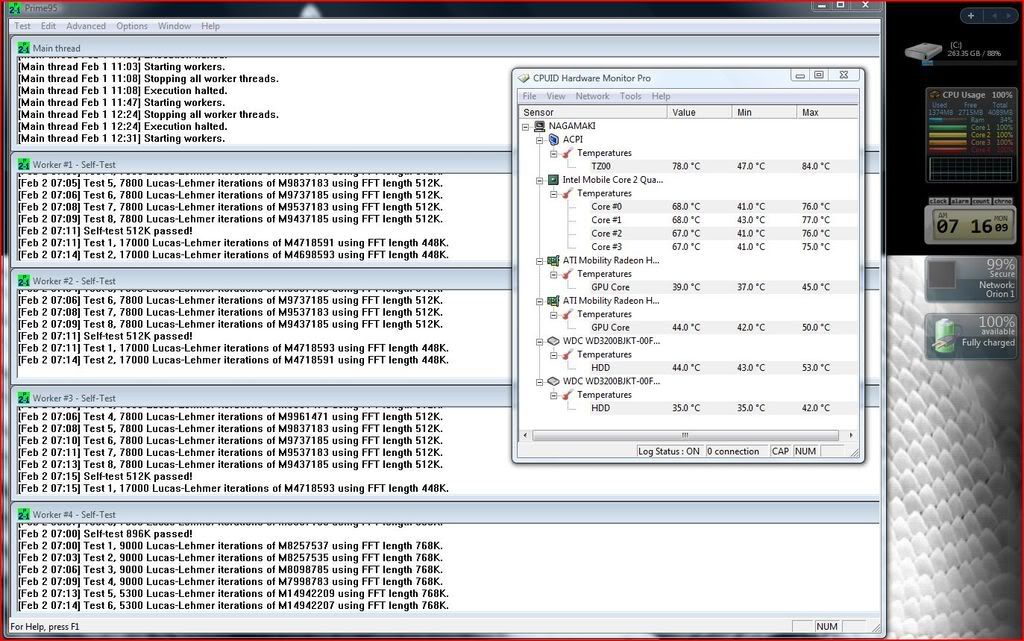The image size is (1024, 641).
Task: Click the Min column header
Action: 764,112
